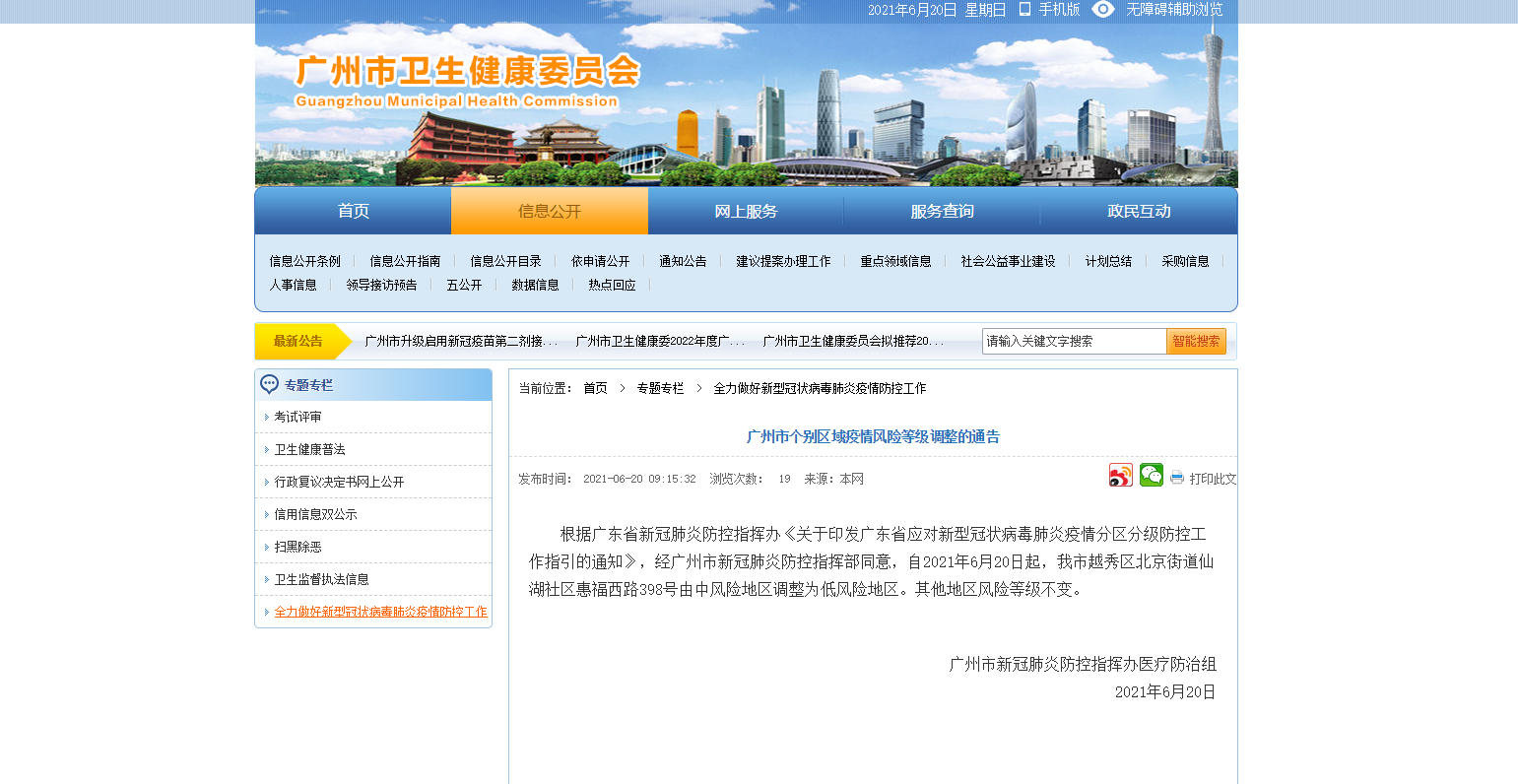This screenshot has height=784, width=1518.
Task: Open sidebar item 行政复议决定书网上公开
Action: [x=339, y=482]
